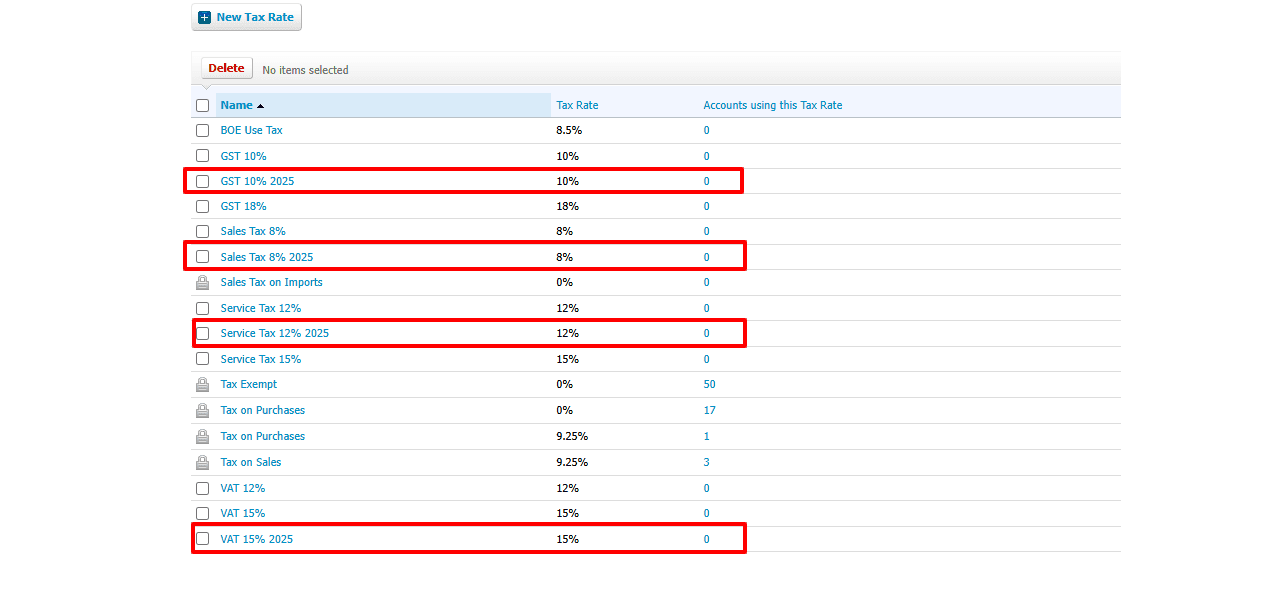The image size is (1273, 592).
Task: Tick the checkbox for VAT 15% 2025
Action: (203, 539)
